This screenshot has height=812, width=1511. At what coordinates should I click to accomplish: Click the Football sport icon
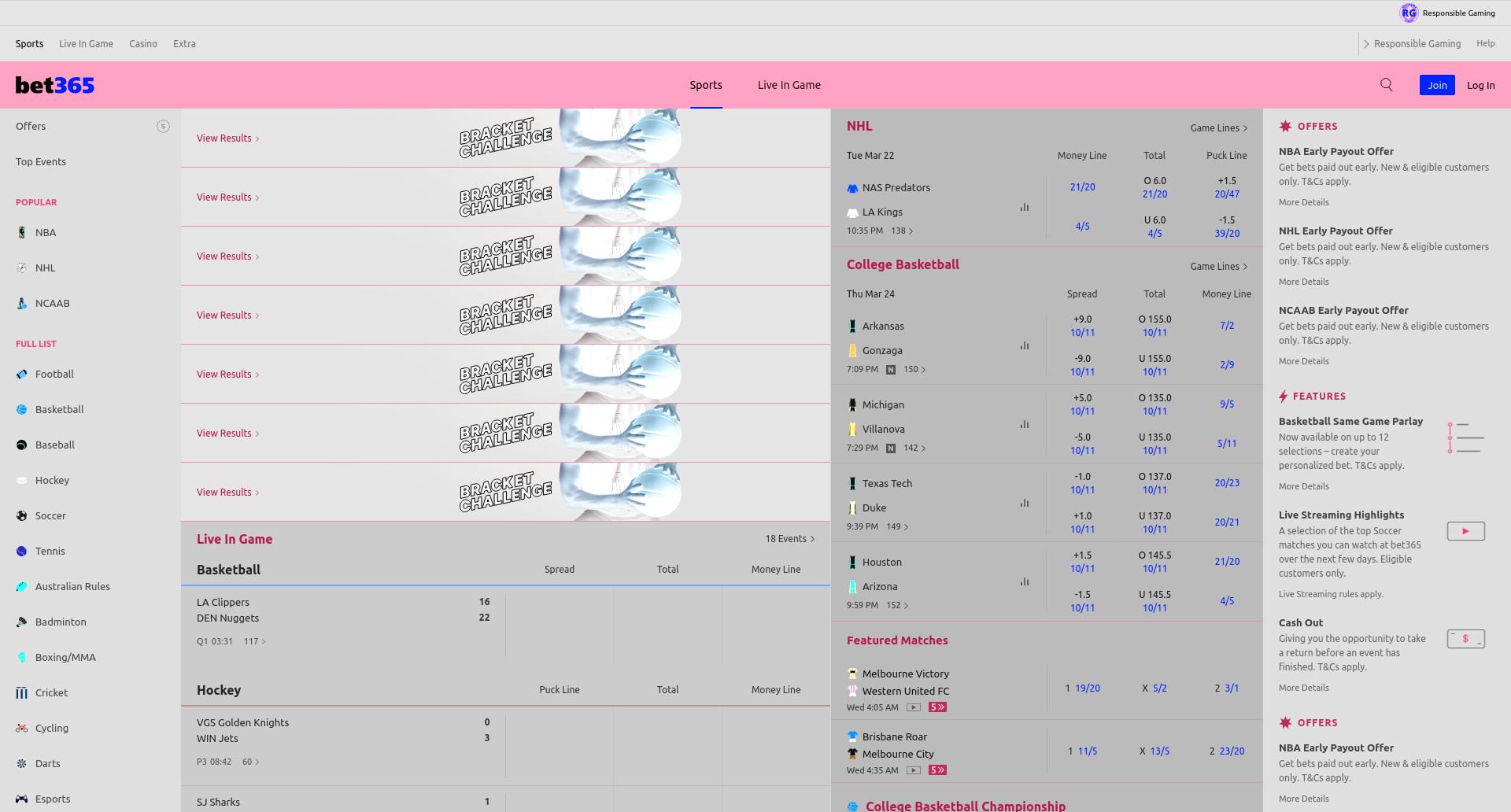pos(21,374)
